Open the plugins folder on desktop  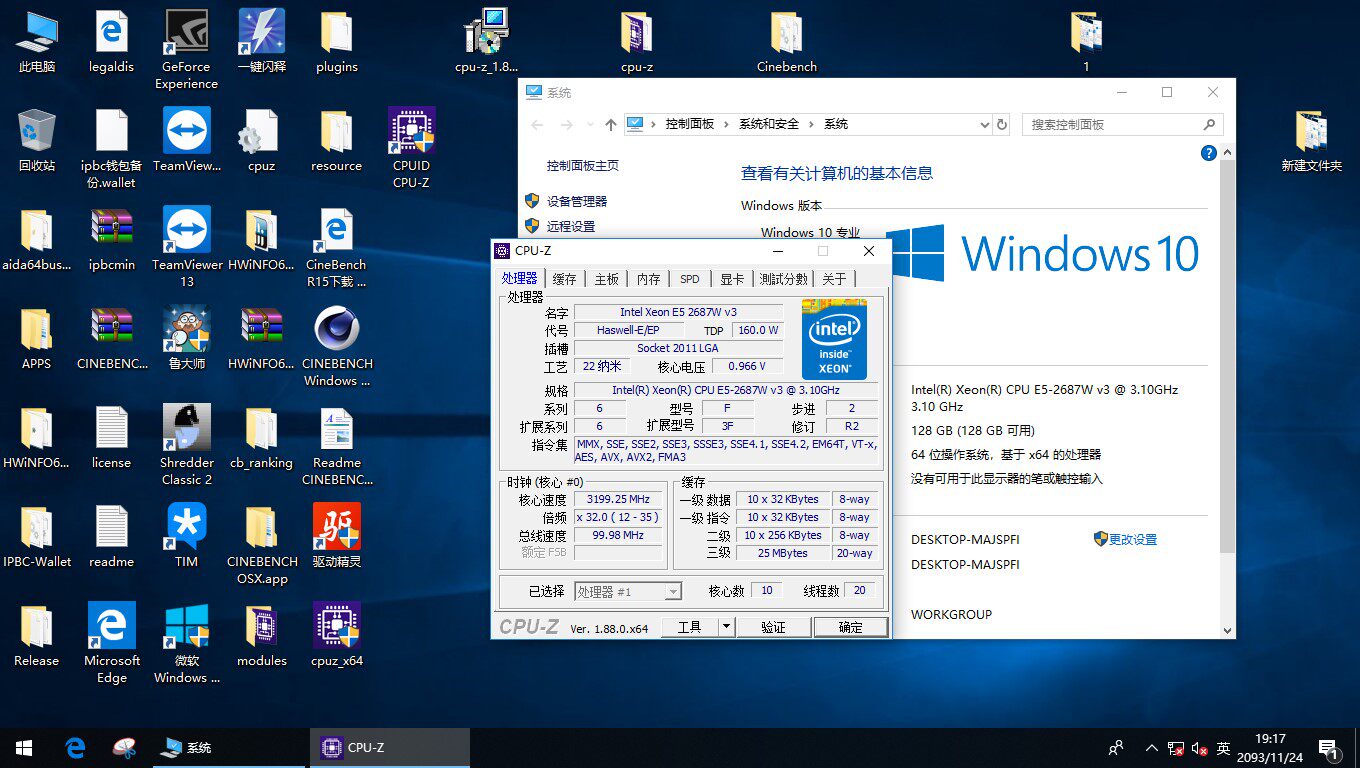pos(337,42)
